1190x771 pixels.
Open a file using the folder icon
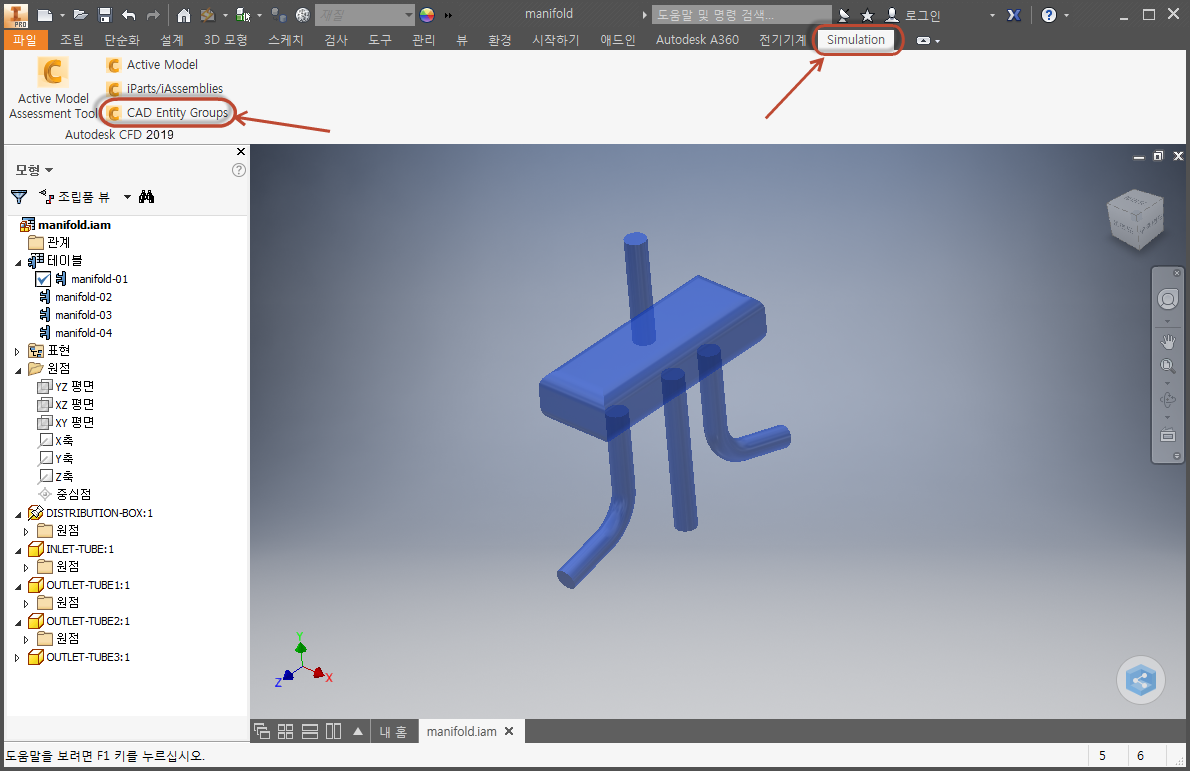click(81, 14)
